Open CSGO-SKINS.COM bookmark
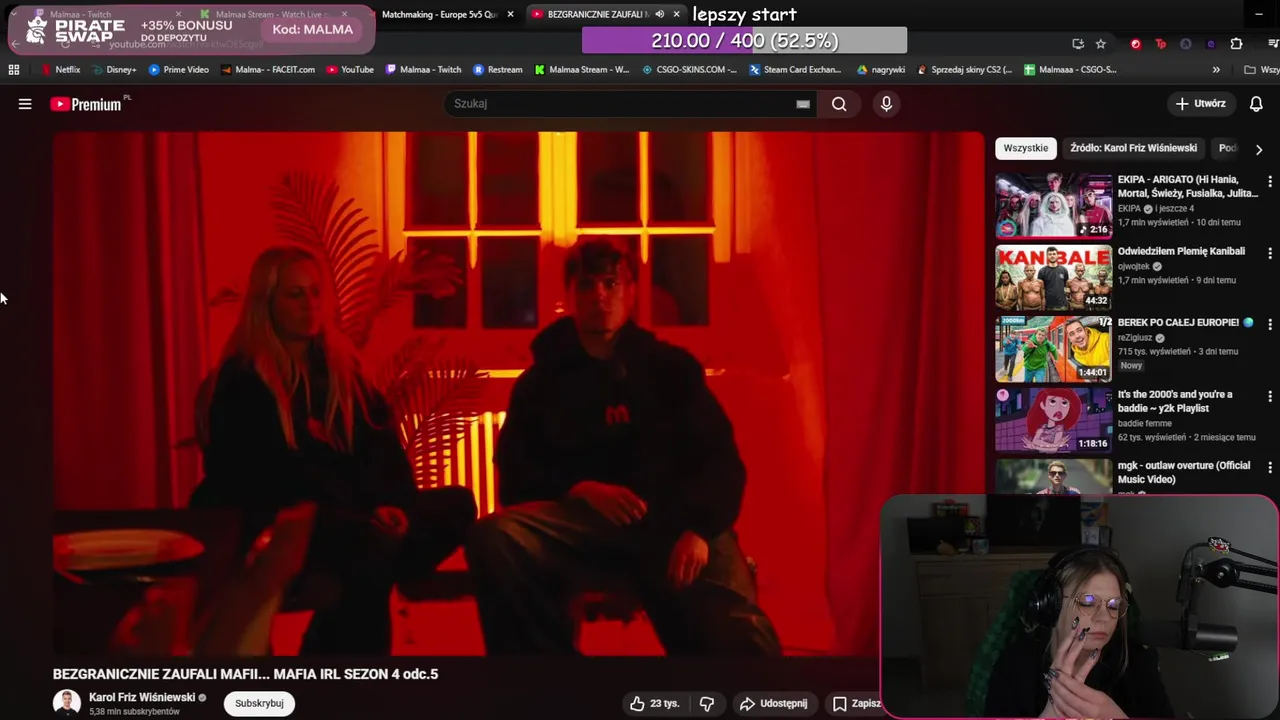 (x=689, y=70)
